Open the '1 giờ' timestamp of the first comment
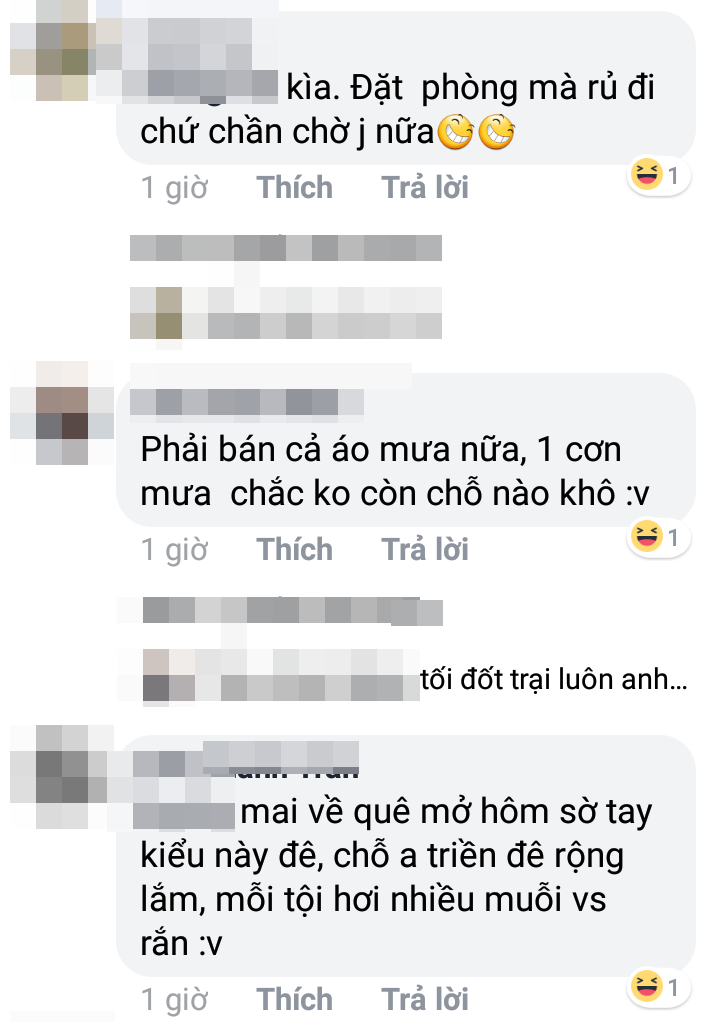The image size is (720, 1022). (174, 188)
